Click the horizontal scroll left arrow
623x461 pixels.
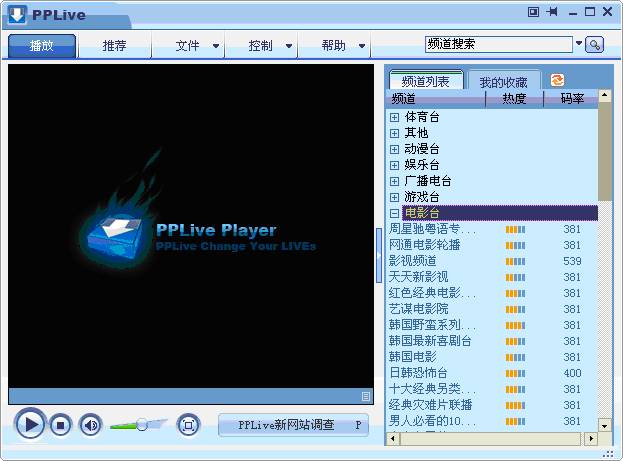point(393,439)
